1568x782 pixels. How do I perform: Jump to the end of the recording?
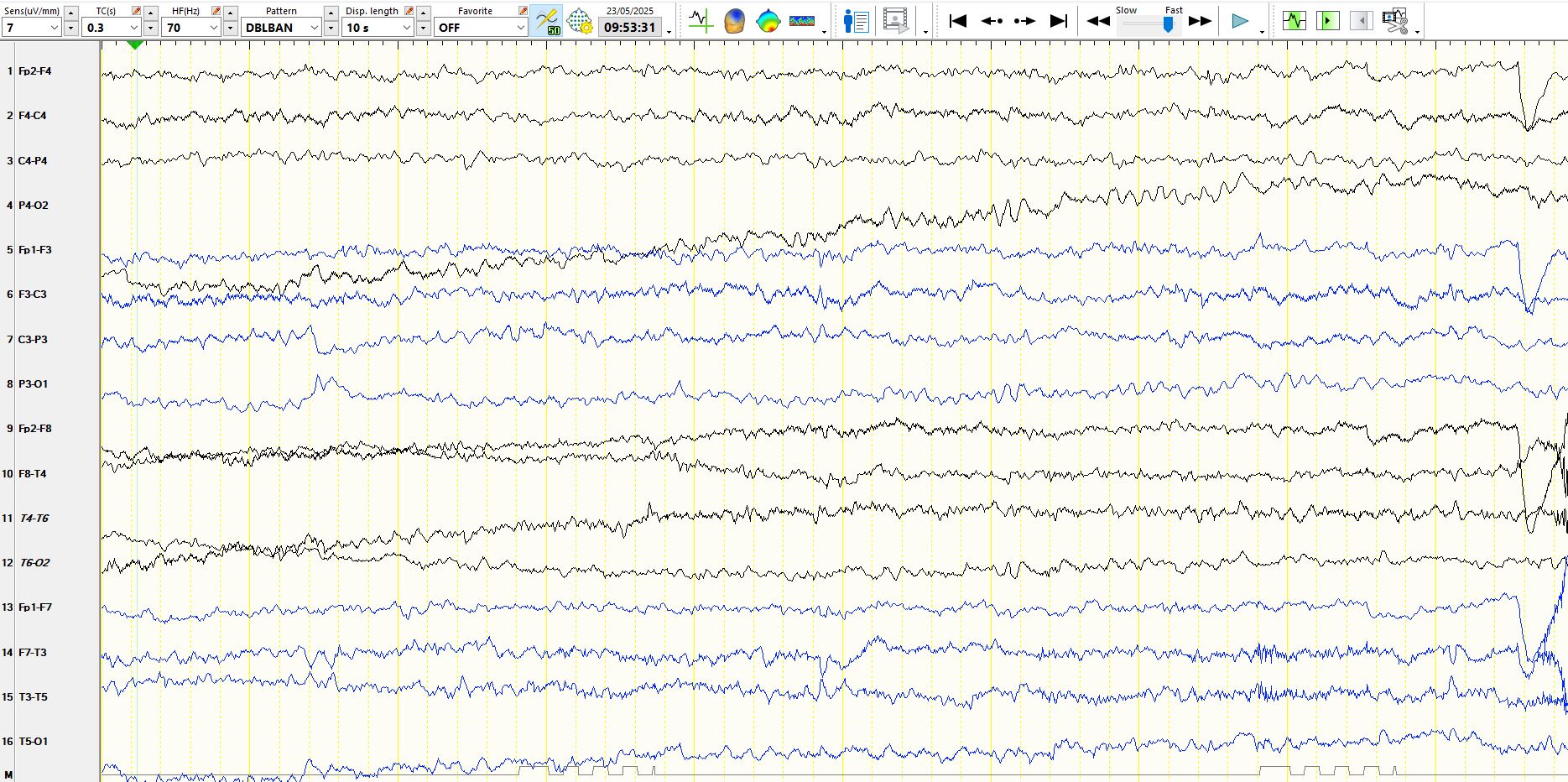click(1059, 21)
